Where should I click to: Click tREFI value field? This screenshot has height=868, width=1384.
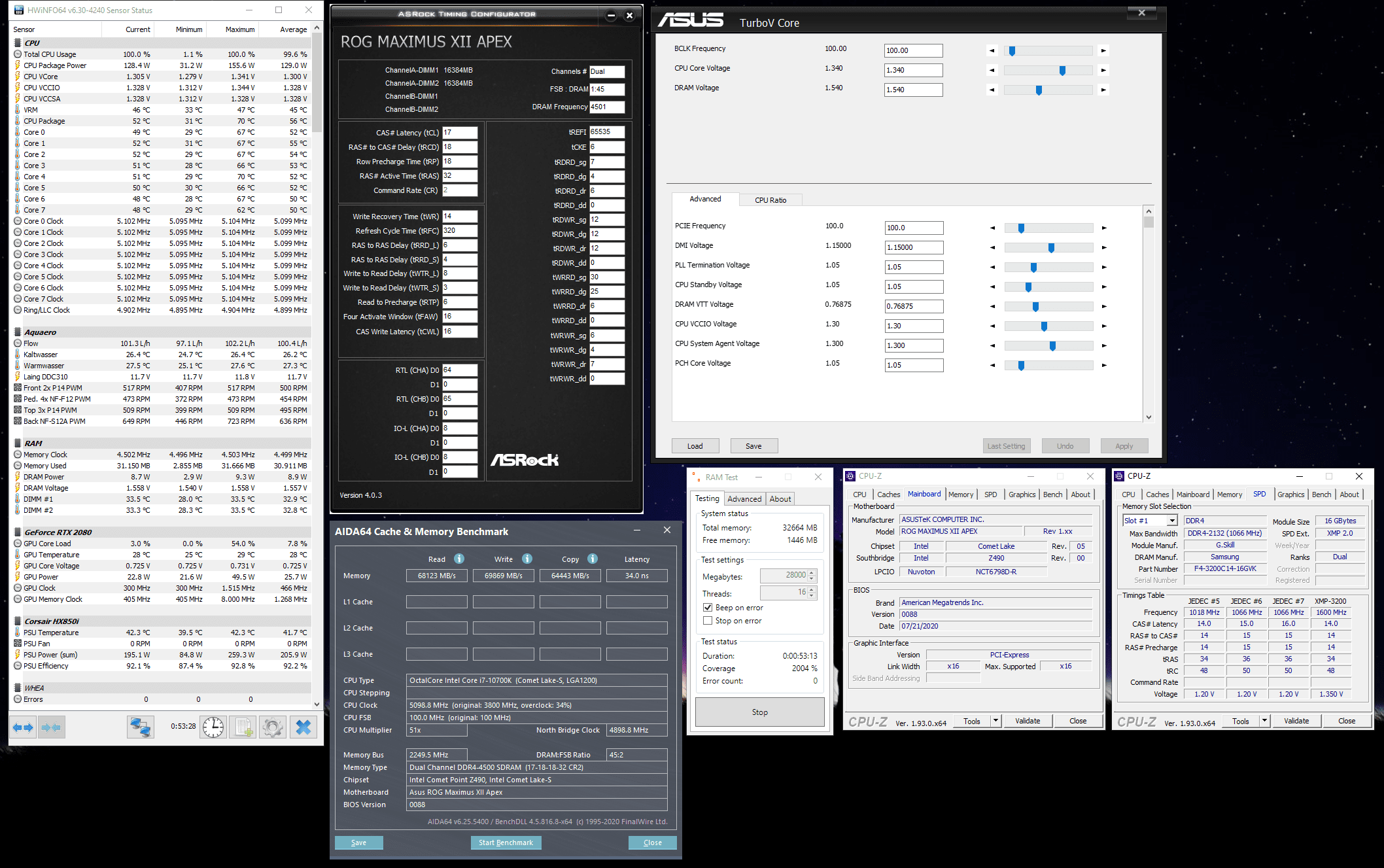click(x=607, y=132)
